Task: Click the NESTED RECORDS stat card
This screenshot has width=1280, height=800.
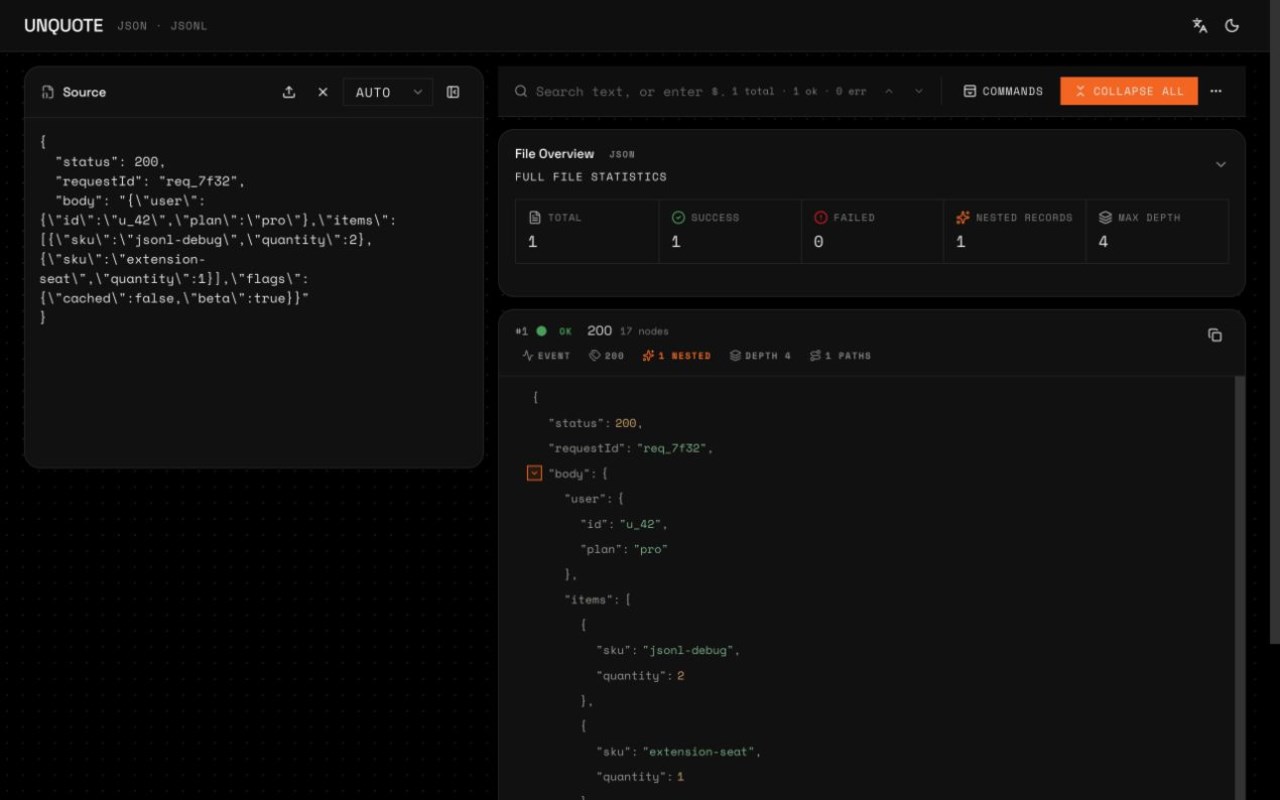Action: pos(1014,231)
